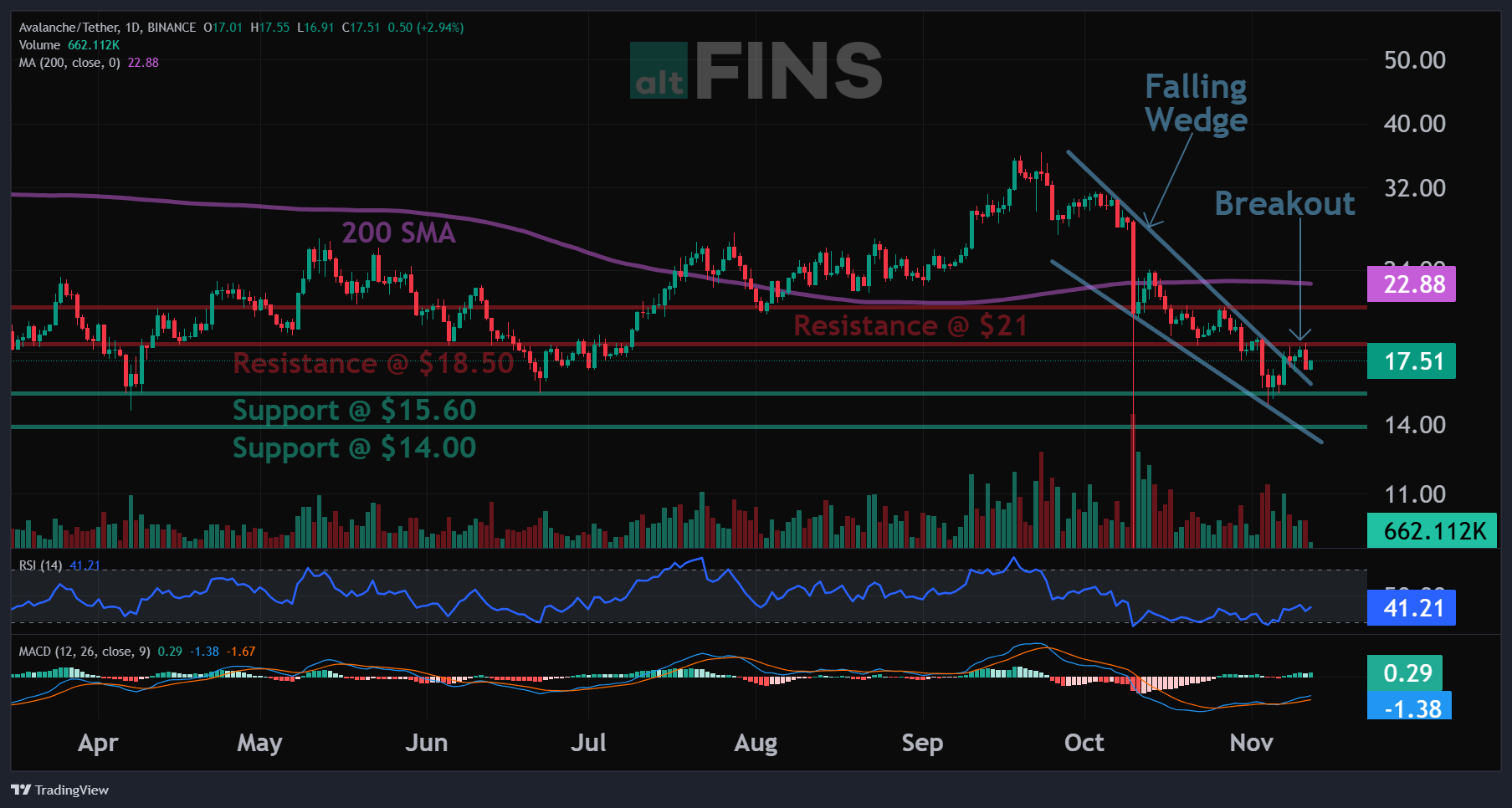Click the Falling Wedge arrow tip
Image resolution: width=1512 pixels, height=808 pixels.
point(1150,223)
